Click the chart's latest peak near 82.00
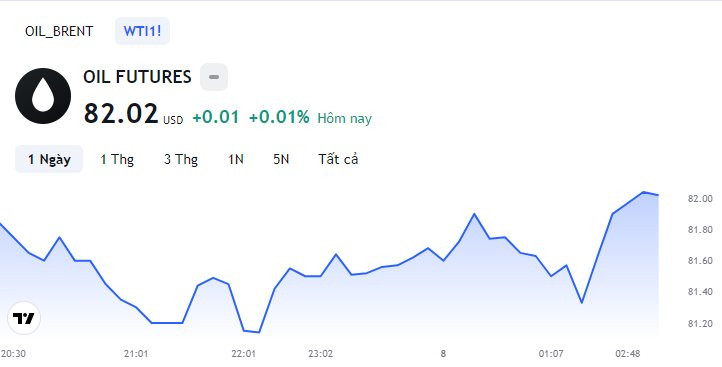Screen dimensions: 722x367 [x=643, y=192]
